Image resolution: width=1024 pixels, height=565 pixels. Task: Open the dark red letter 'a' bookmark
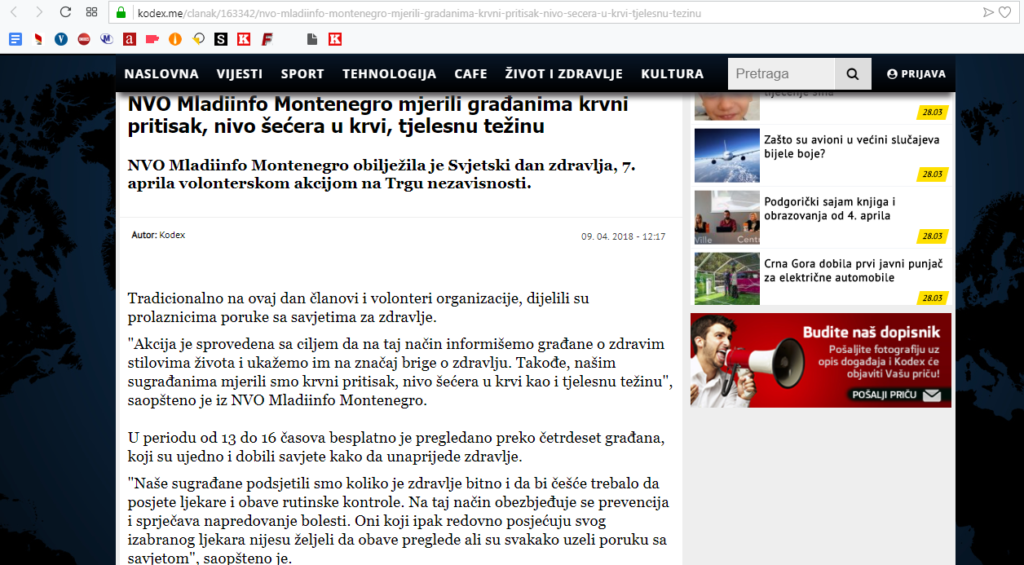click(129, 39)
